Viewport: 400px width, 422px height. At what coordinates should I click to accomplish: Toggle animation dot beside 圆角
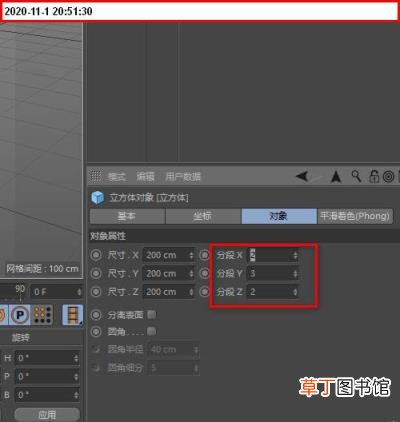pos(96,331)
